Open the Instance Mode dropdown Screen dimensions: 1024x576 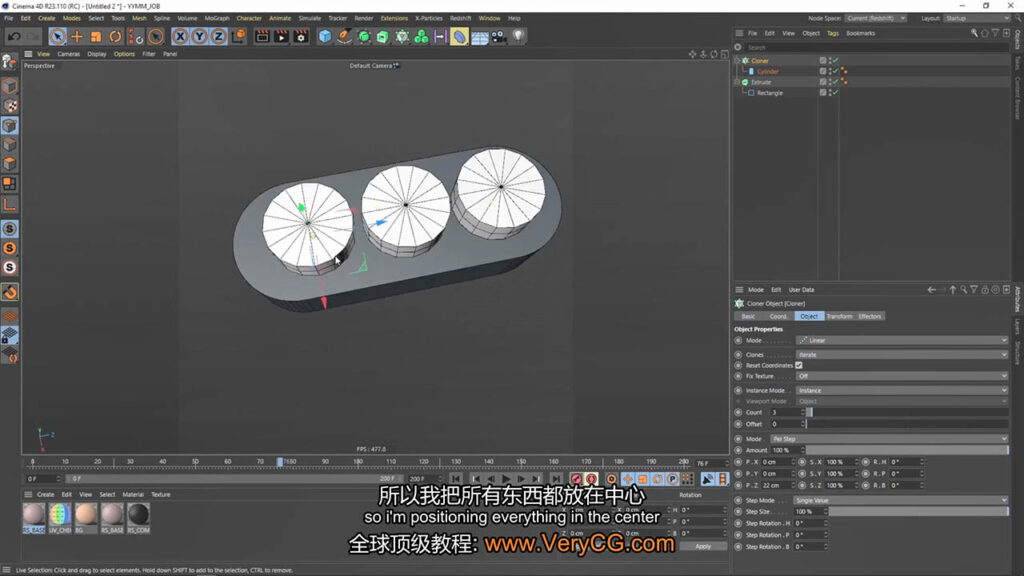click(902, 391)
